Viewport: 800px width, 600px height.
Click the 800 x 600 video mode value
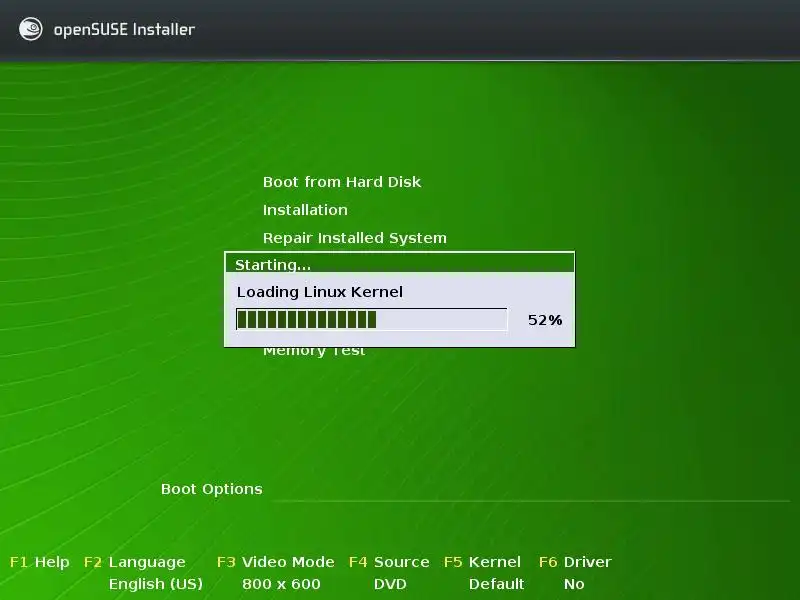click(x=281, y=584)
